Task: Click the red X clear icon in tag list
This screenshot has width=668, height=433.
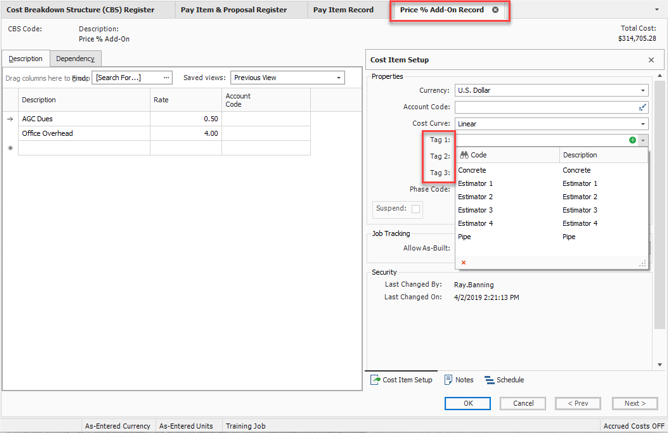Action: tap(464, 262)
